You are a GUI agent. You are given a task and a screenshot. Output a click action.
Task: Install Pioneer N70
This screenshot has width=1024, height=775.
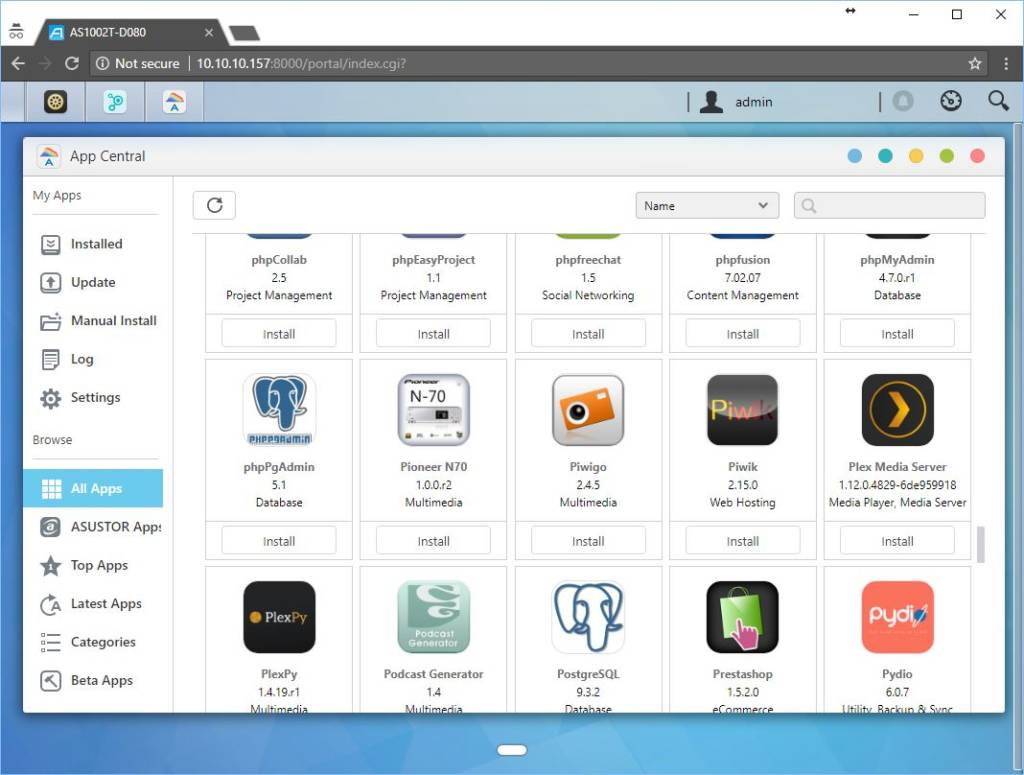click(x=434, y=541)
